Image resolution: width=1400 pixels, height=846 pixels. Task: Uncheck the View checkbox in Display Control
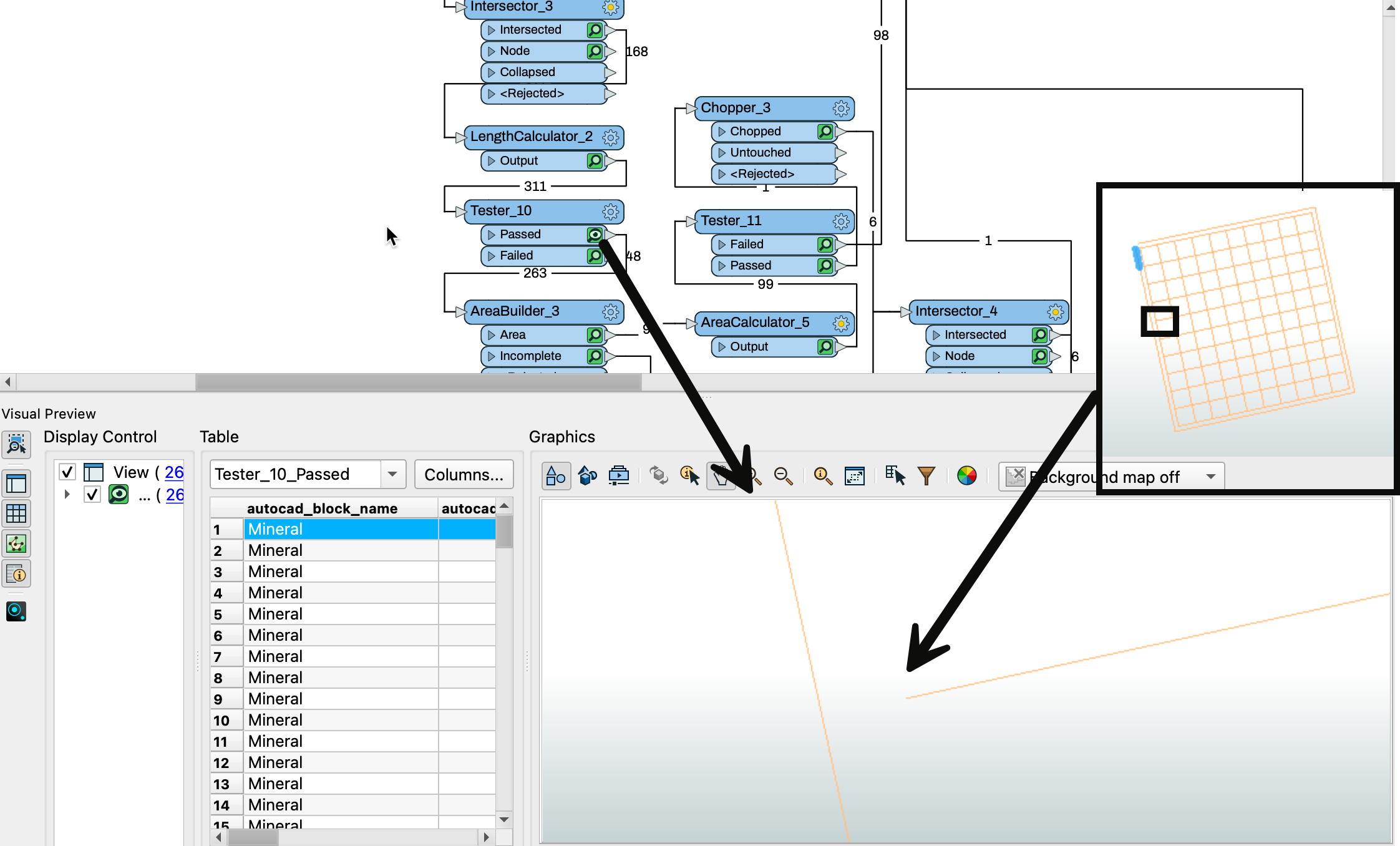(67, 472)
